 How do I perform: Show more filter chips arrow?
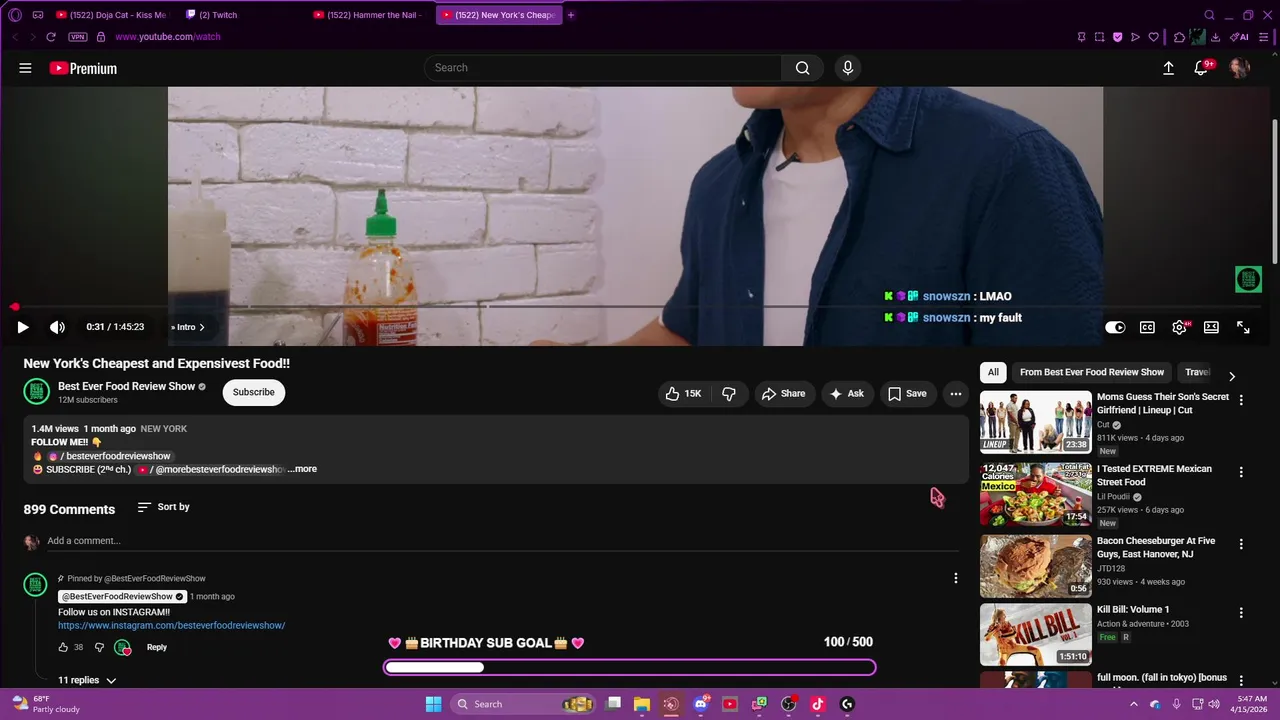(x=1232, y=376)
